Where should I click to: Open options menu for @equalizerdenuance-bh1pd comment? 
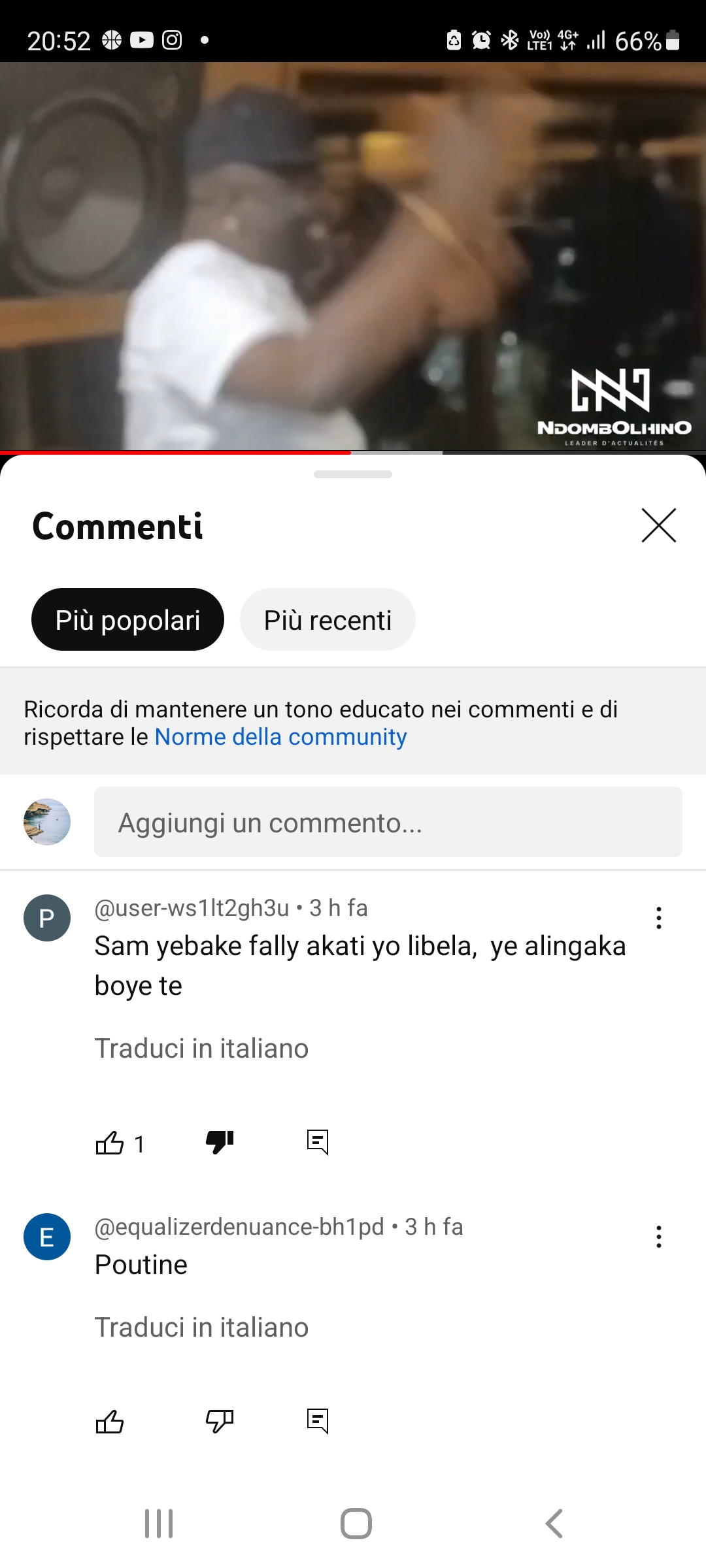point(659,1237)
